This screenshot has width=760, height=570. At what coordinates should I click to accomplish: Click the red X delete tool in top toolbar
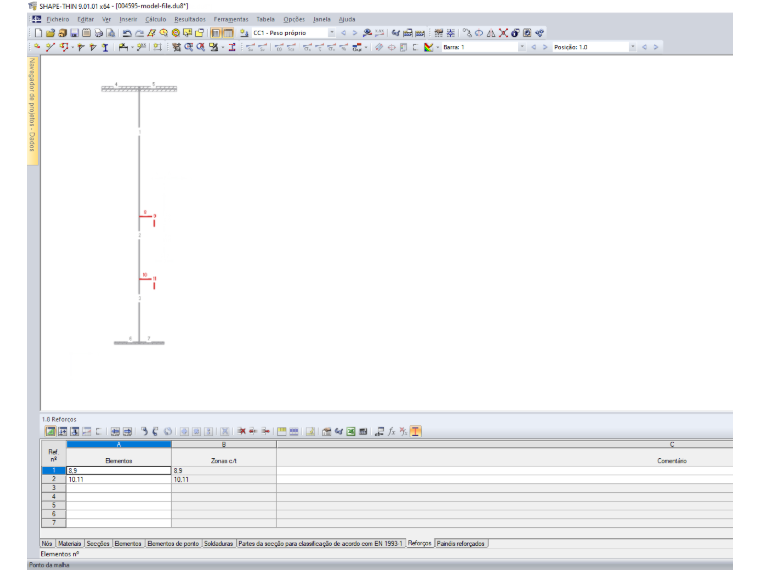click(x=503, y=33)
